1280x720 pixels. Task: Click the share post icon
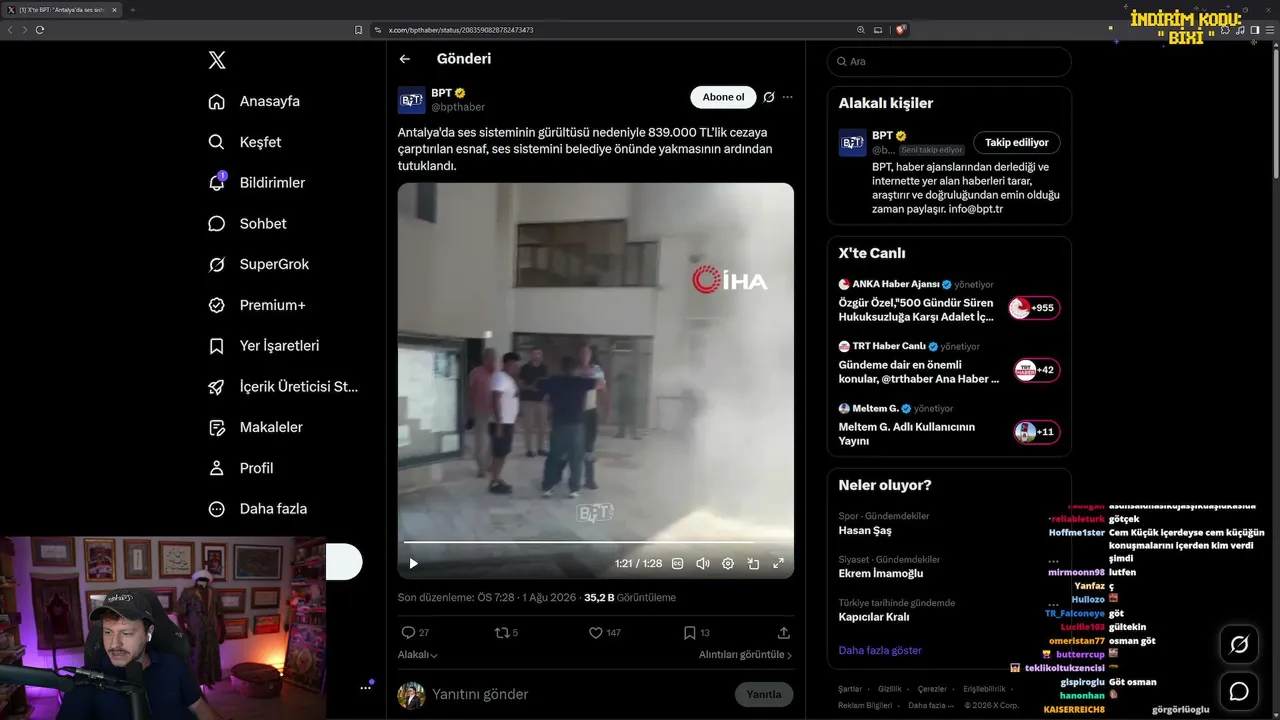point(784,633)
